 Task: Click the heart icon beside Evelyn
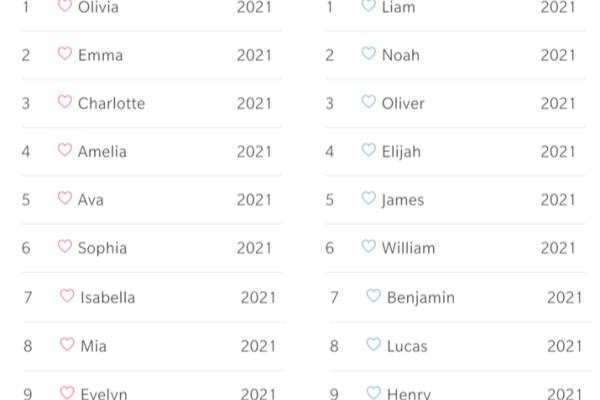[x=67, y=392]
